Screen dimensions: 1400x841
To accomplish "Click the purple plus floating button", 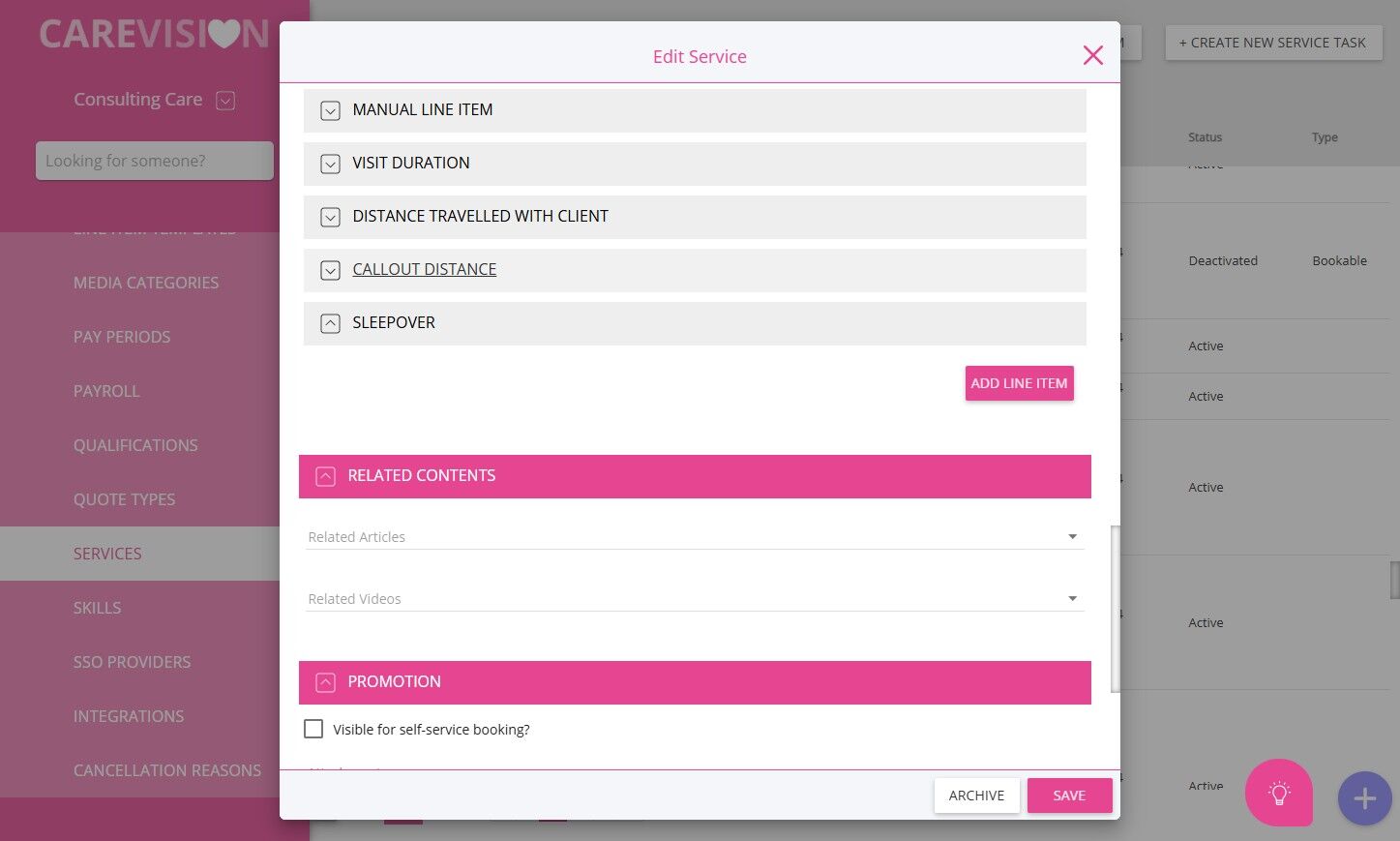I will [1364, 798].
